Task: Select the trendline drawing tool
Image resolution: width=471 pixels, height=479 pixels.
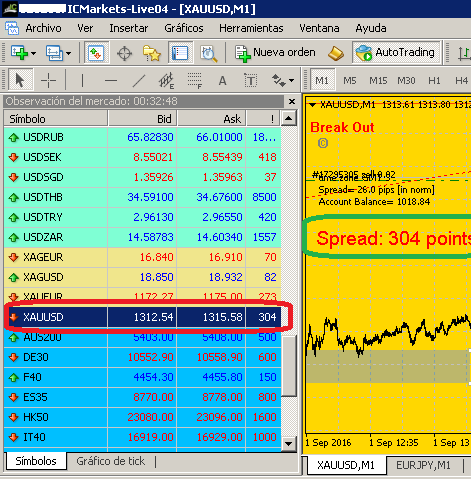Action: (x=139, y=80)
